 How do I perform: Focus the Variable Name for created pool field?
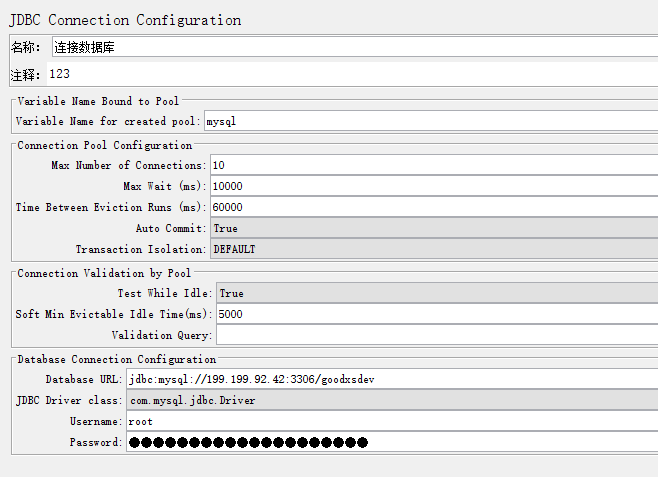[430, 121]
